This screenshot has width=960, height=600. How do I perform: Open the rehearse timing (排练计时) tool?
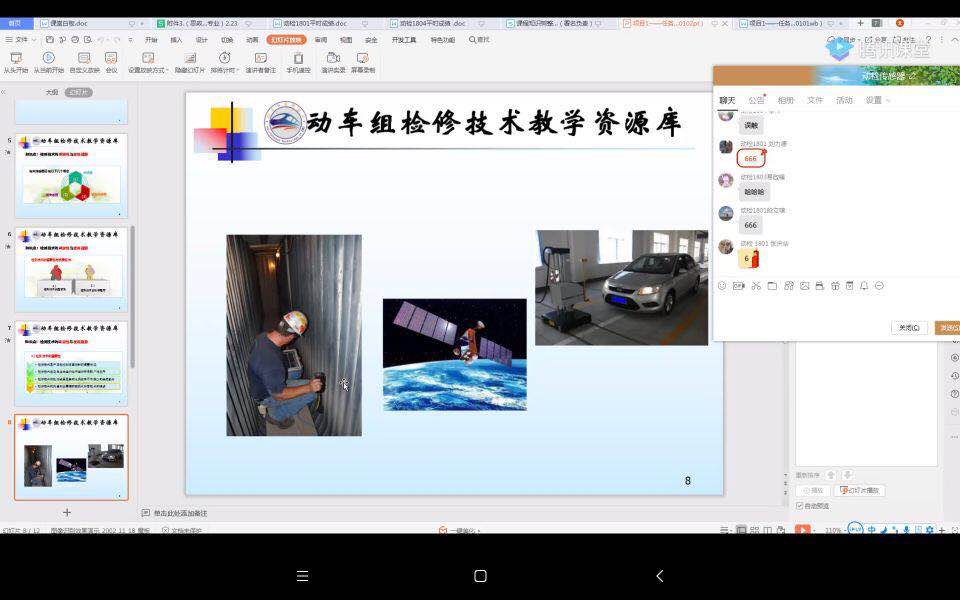[225, 60]
